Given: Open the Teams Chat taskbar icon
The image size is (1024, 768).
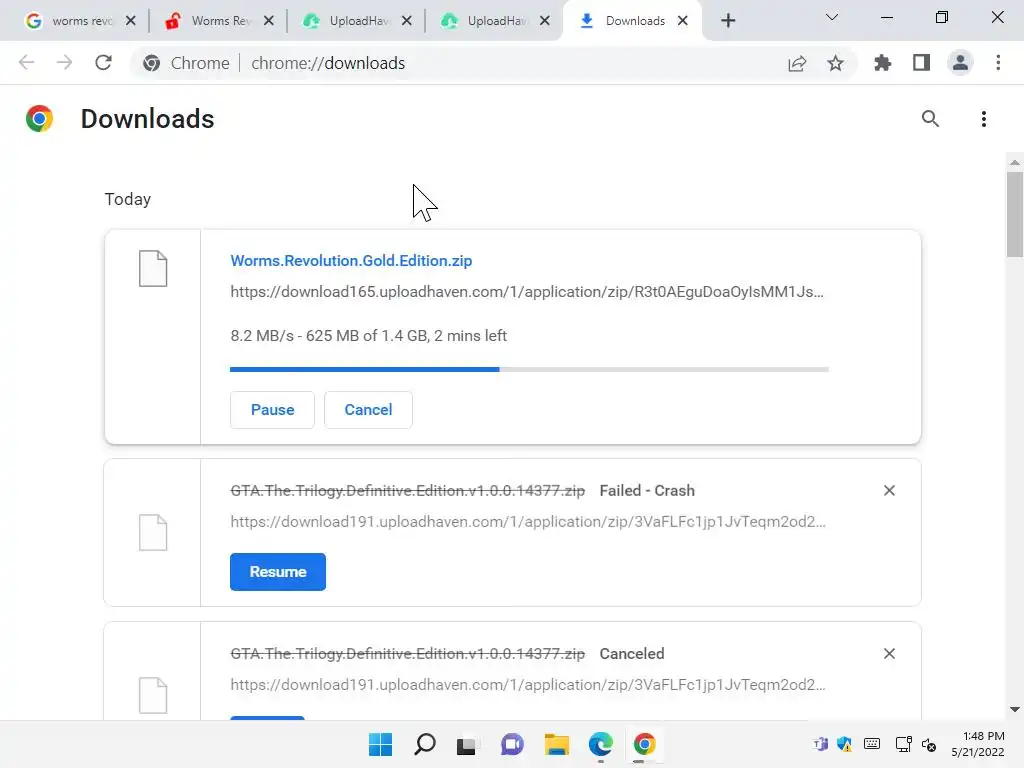Looking at the screenshot, I should click(x=512, y=744).
